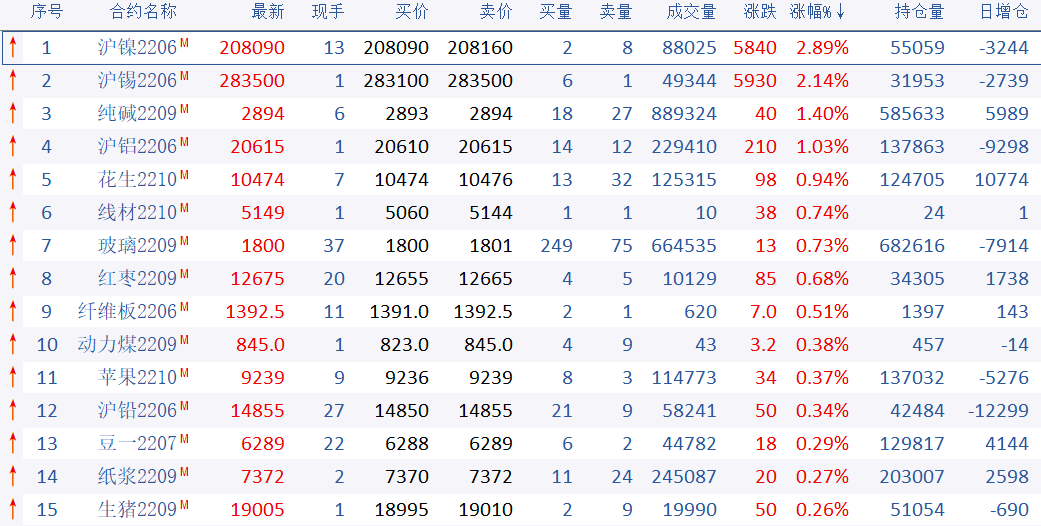Click the M marker beside 玻璃2209
The image size is (1041, 526).
pyautogui.click(x=184, y=242)
